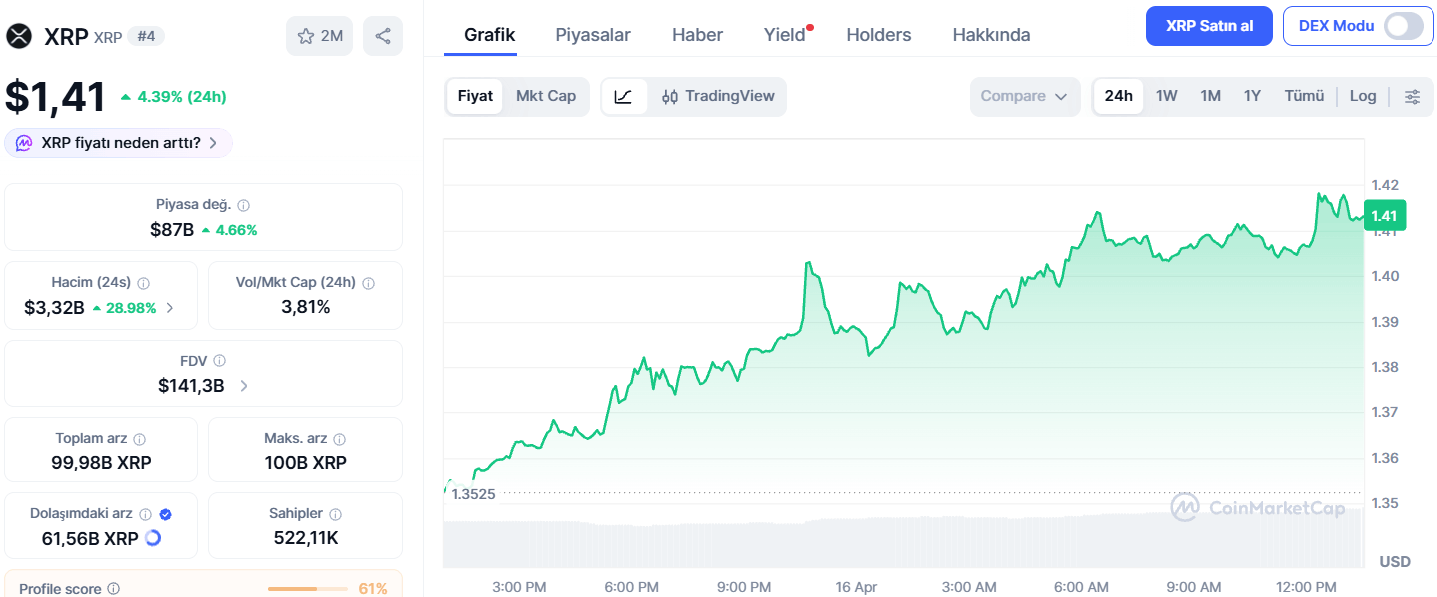The width and height of the screenshot is (1437, 597).
Task: Click the 16 Apr date label on axis
Action: point(856,587)
